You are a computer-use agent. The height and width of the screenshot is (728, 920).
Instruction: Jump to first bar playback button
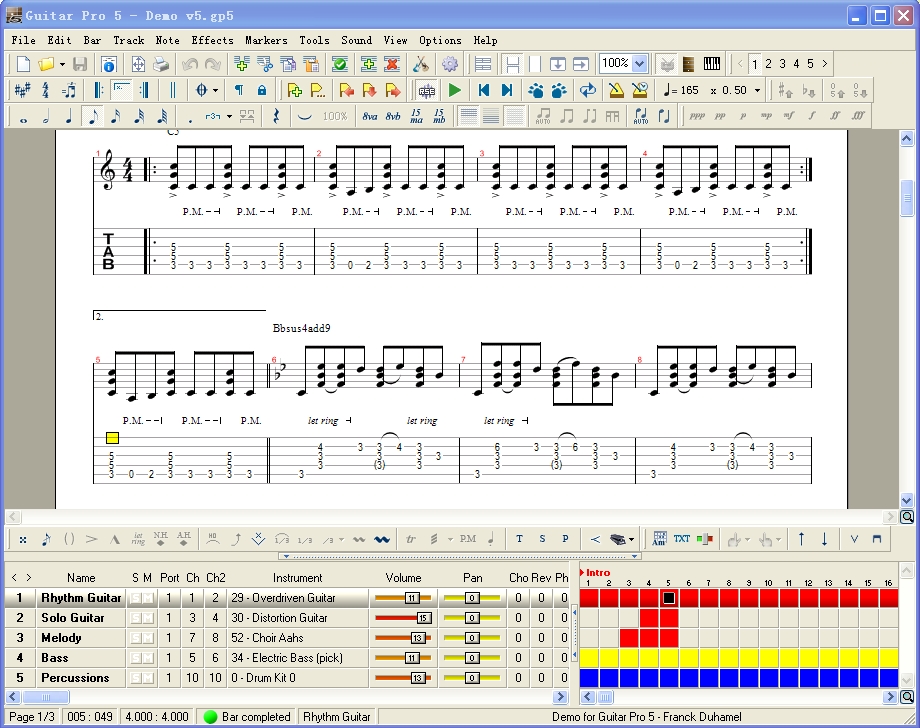click(x=483, y=90)
